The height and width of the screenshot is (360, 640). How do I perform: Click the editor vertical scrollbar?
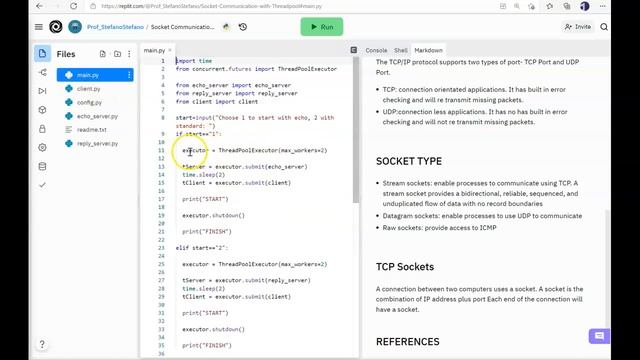(356, 131)
